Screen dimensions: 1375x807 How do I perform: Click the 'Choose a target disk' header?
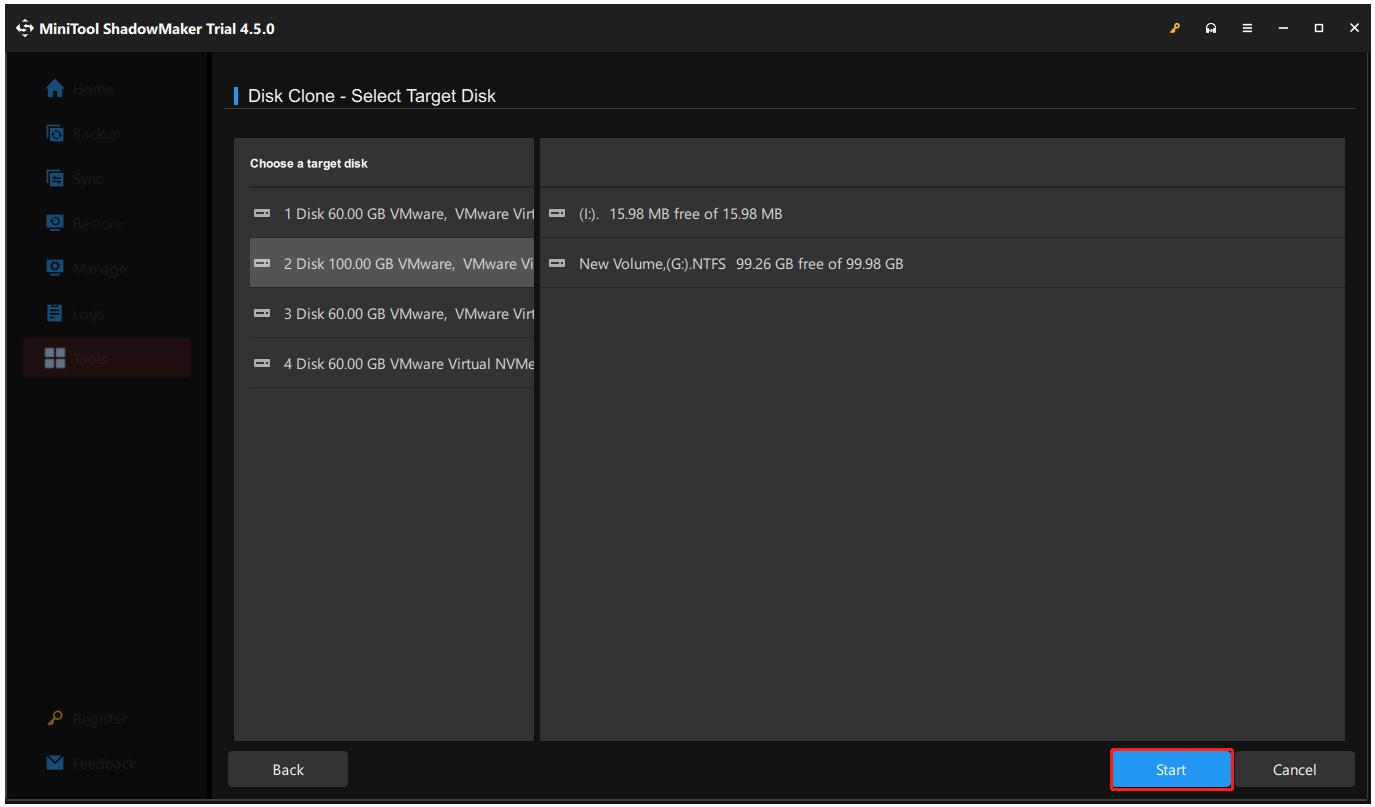click(x=309, y=163)
